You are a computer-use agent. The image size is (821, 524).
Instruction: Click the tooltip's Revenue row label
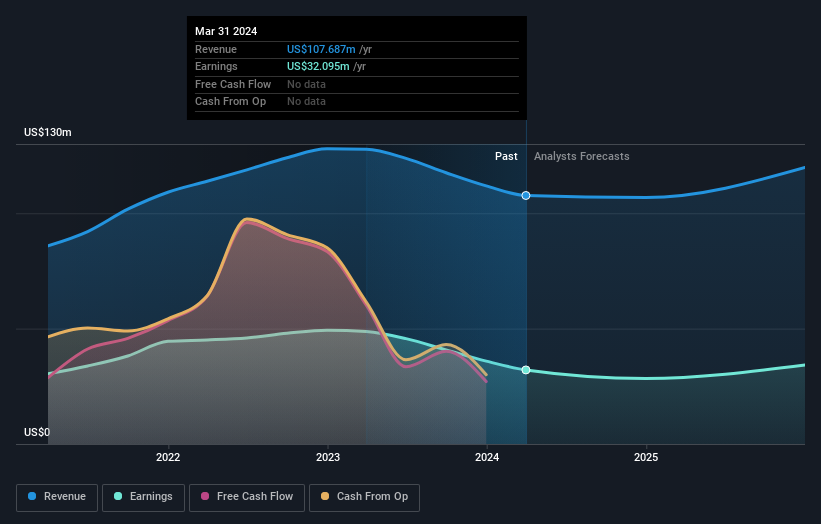pyautogui.click(x=216, y=49)
